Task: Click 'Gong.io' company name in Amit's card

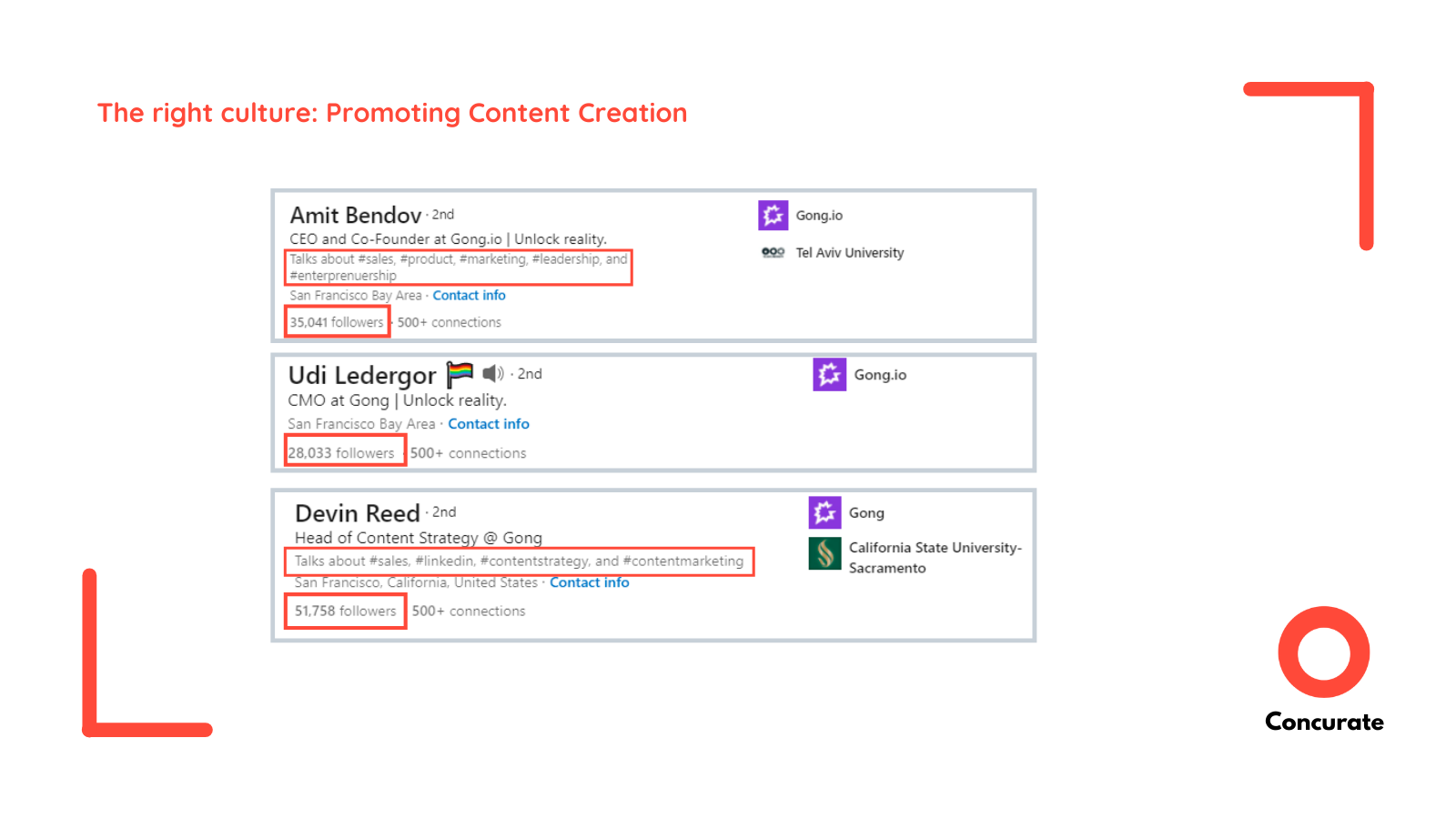Action: click(819, 216)
